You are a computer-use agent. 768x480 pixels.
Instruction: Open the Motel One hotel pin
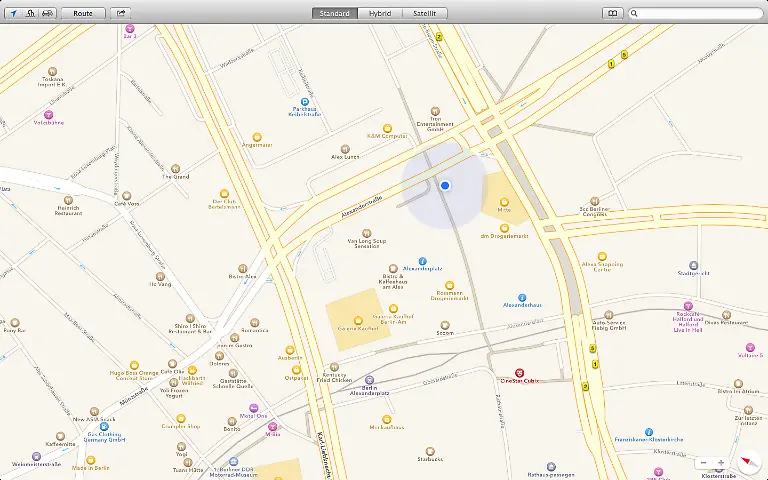254,408
